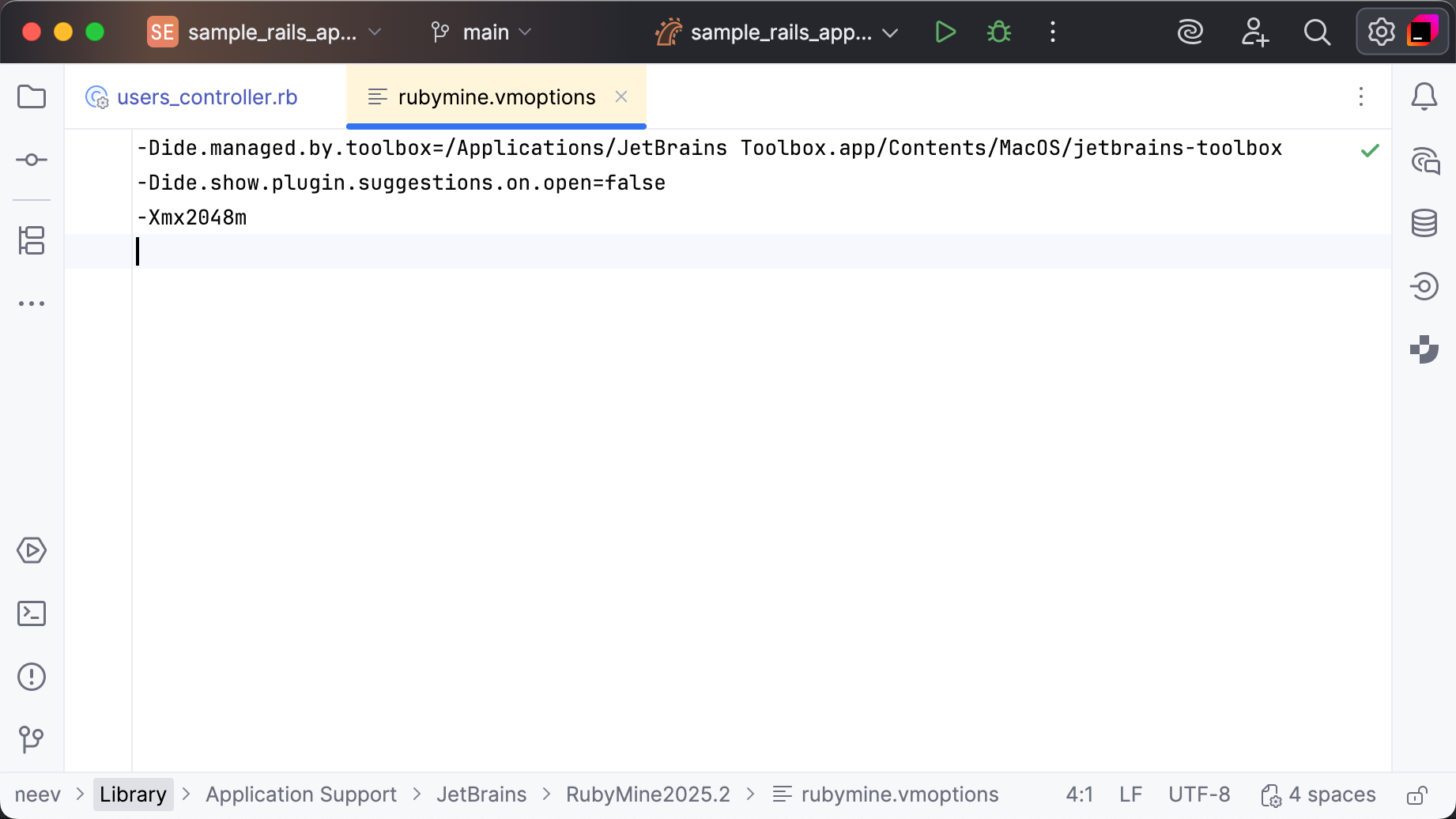Open the Services tool window
1456x819 pixels.
(32, 551)
